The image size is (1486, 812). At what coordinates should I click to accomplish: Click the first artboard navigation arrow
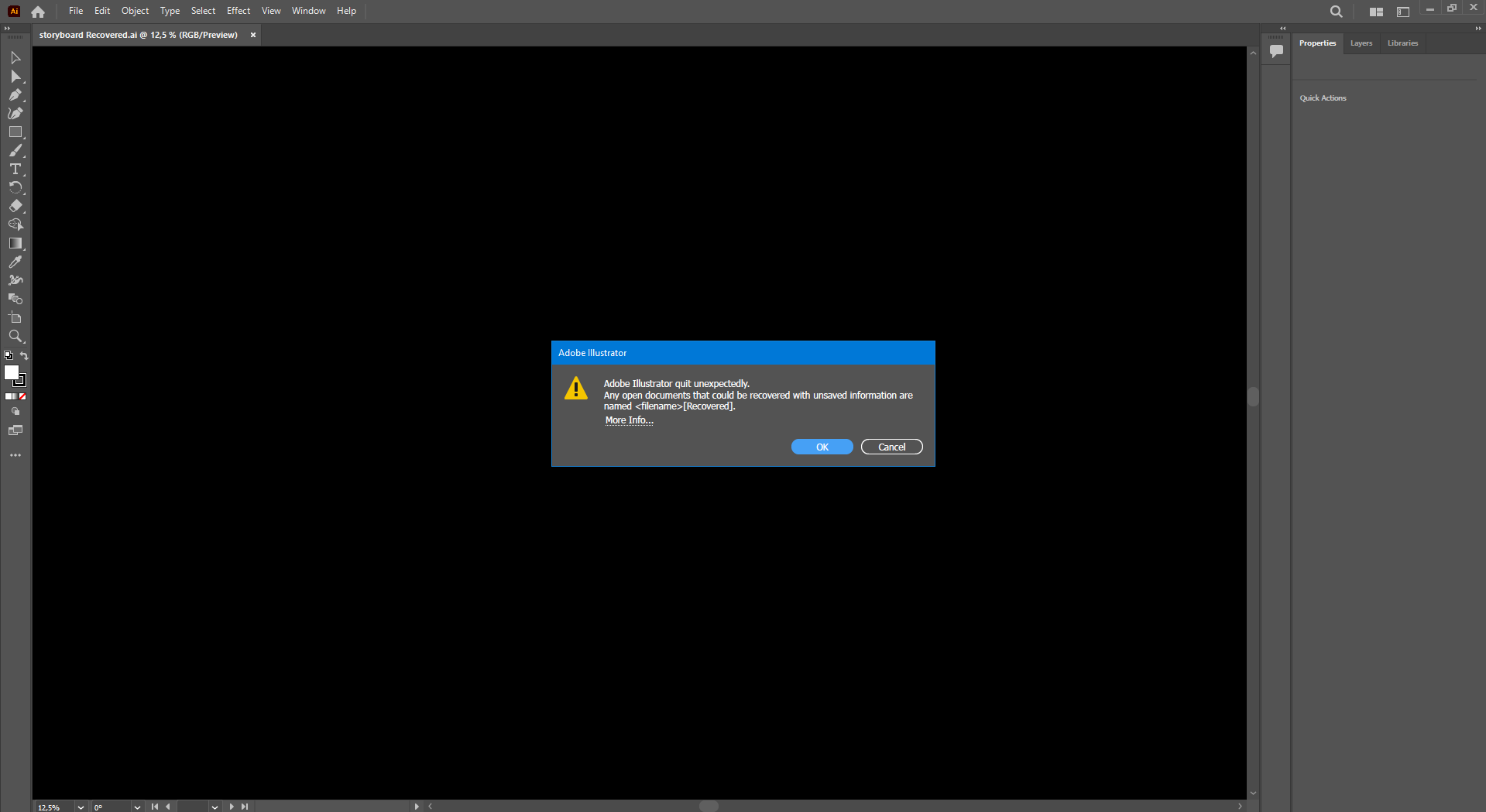click(x=154, y=807)
